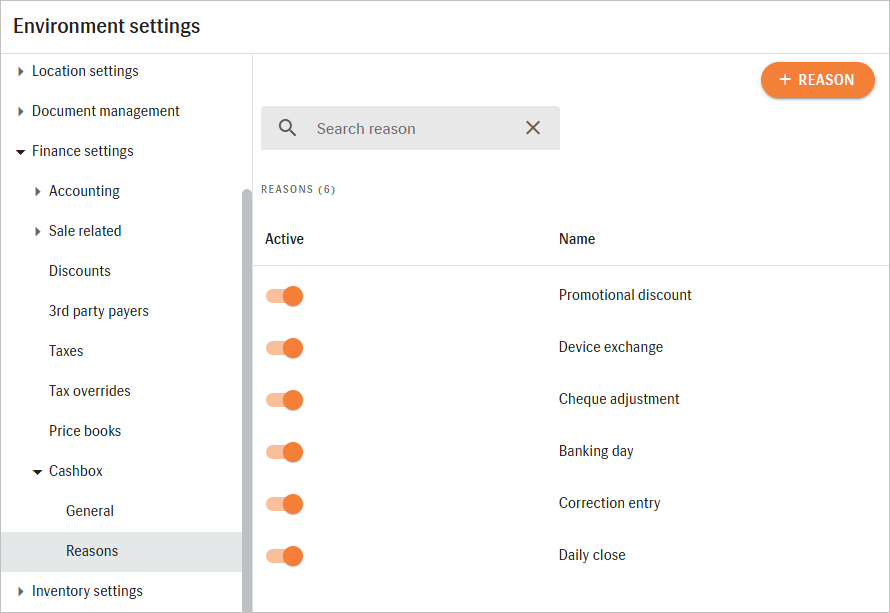Collapse Finance settings arrow
Viewport: 890px width, 613px height.
click(20, 152)
